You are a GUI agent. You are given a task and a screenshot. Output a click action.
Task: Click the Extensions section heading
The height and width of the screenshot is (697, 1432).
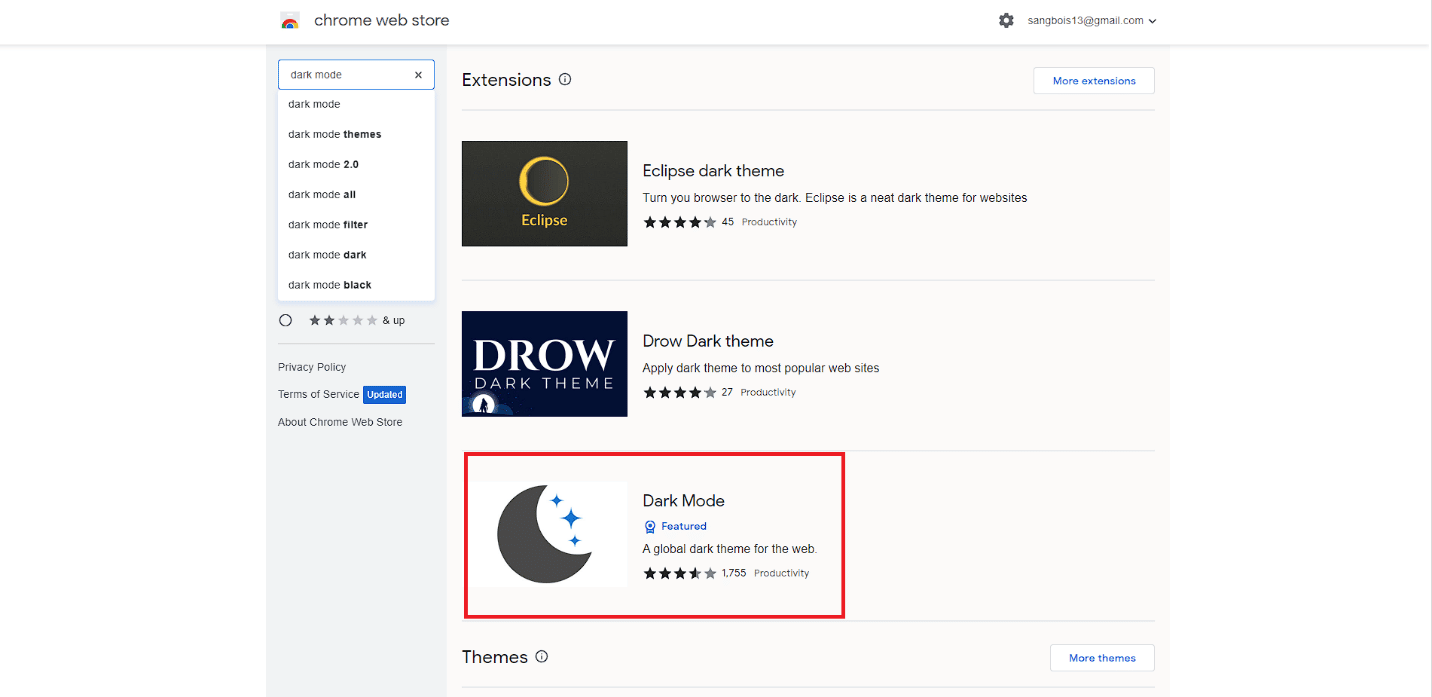click(x=506, y=80)
